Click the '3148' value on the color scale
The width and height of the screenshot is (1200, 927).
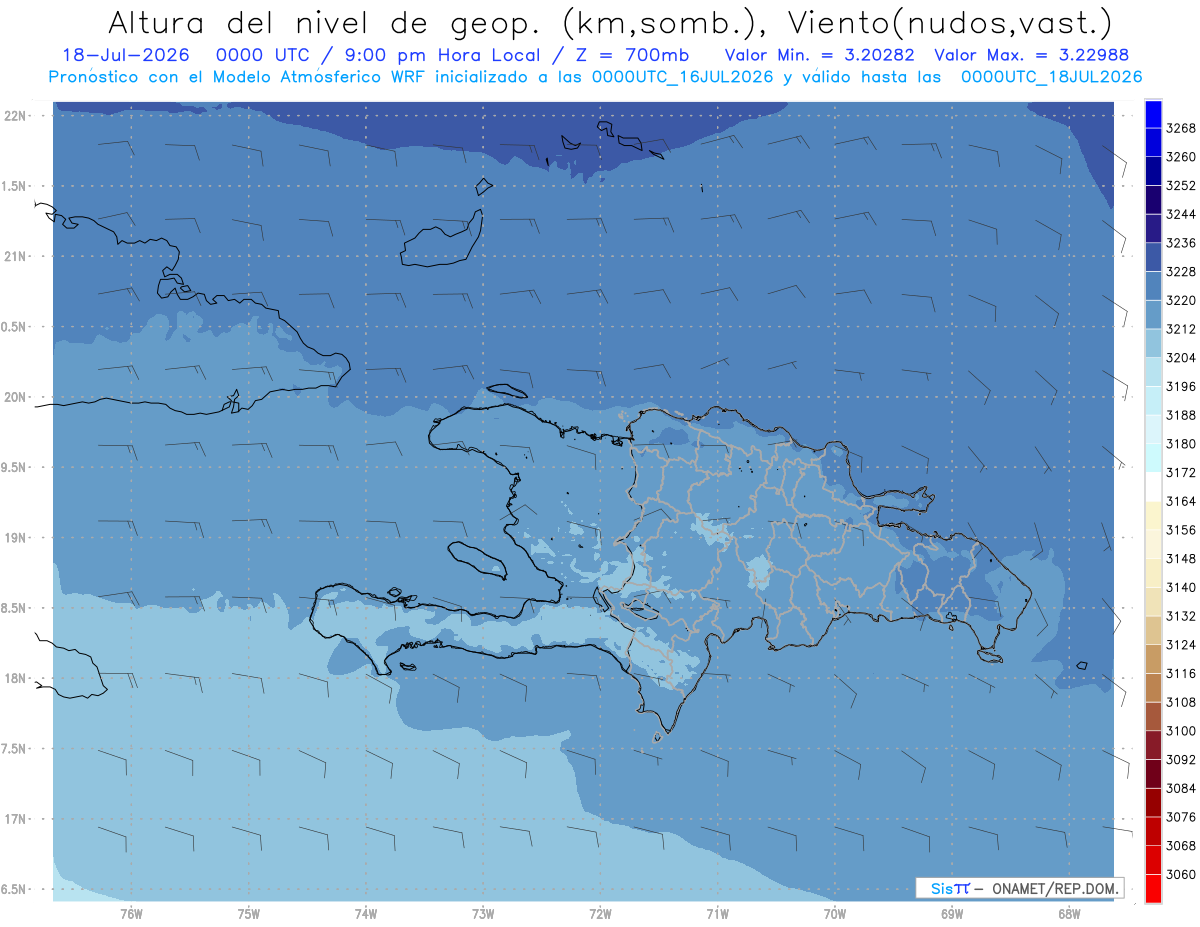(x=1180, y=559)
